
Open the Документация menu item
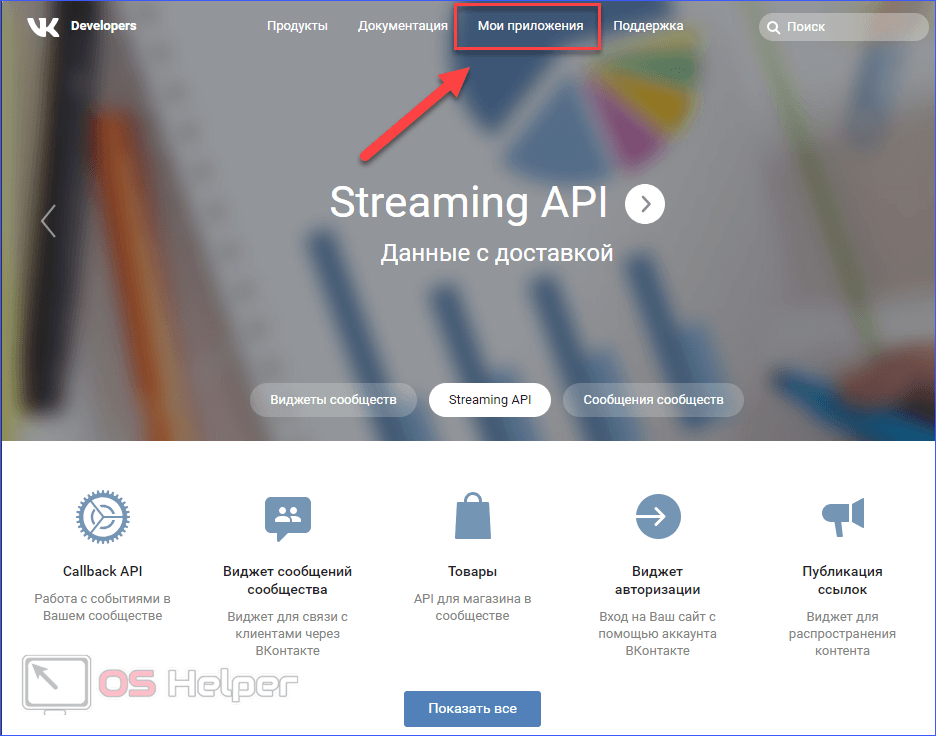[x=402, y=26]
